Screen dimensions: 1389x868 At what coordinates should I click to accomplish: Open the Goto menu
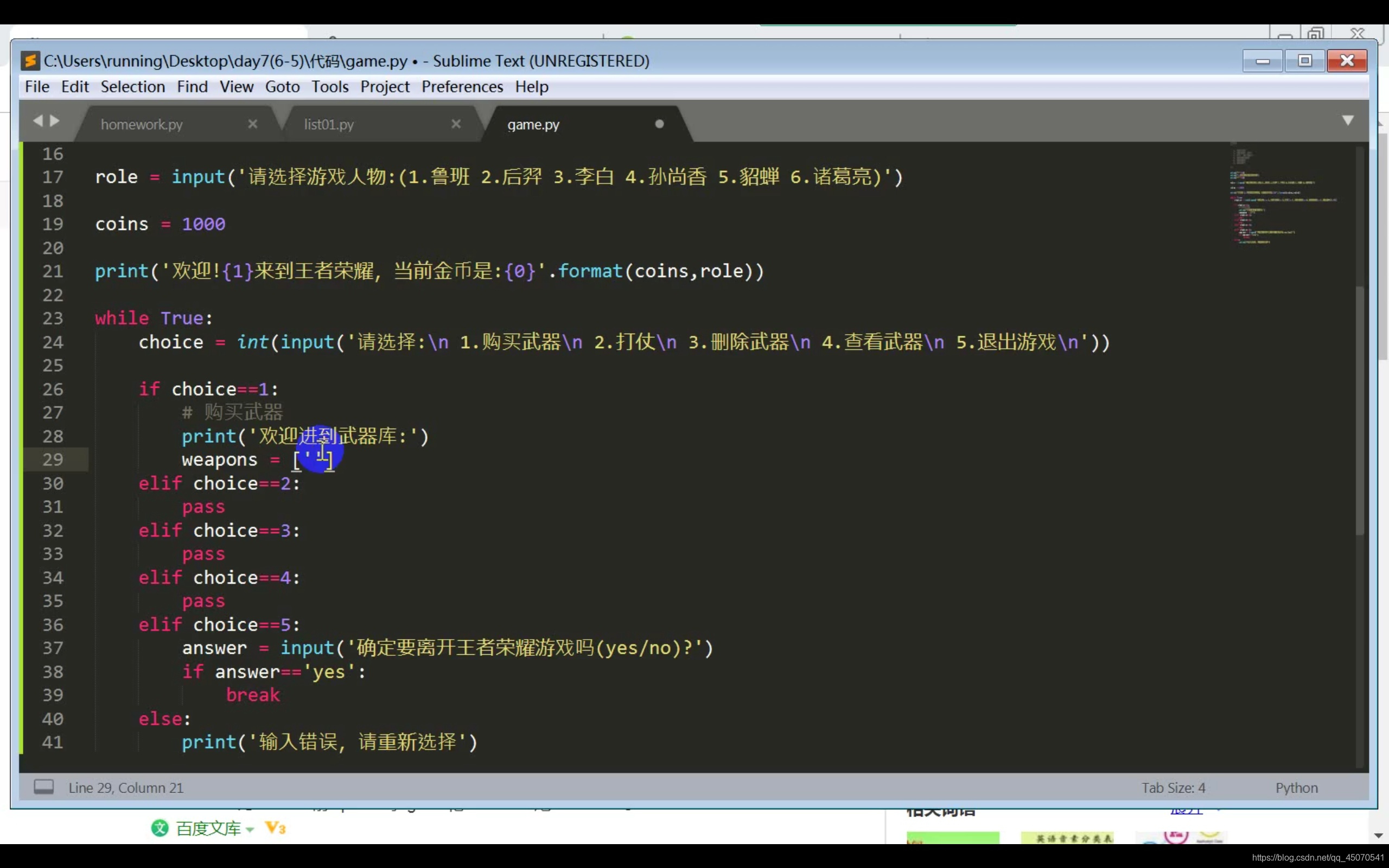tap(282, 87)
